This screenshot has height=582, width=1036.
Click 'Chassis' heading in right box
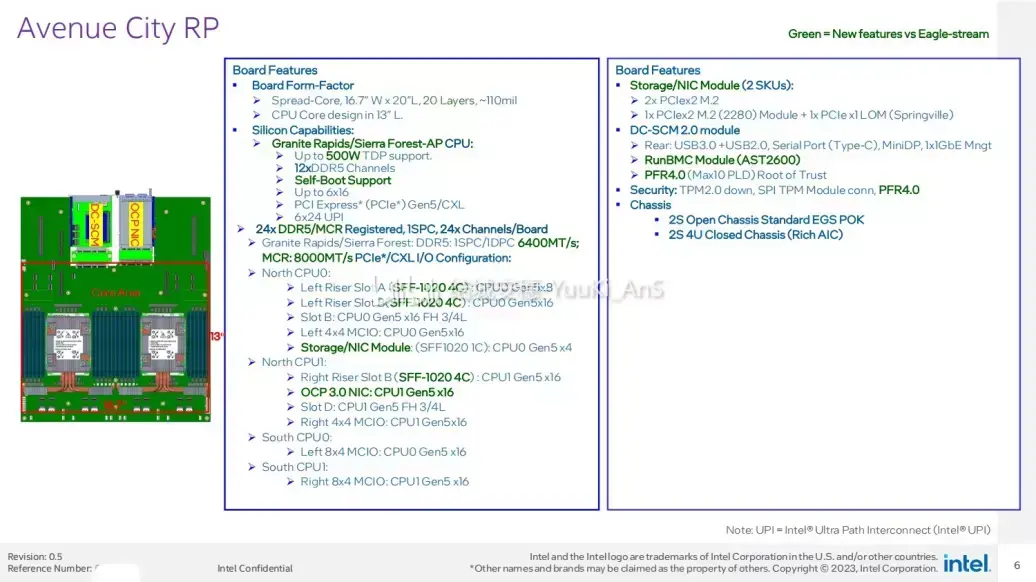point(650,205)
